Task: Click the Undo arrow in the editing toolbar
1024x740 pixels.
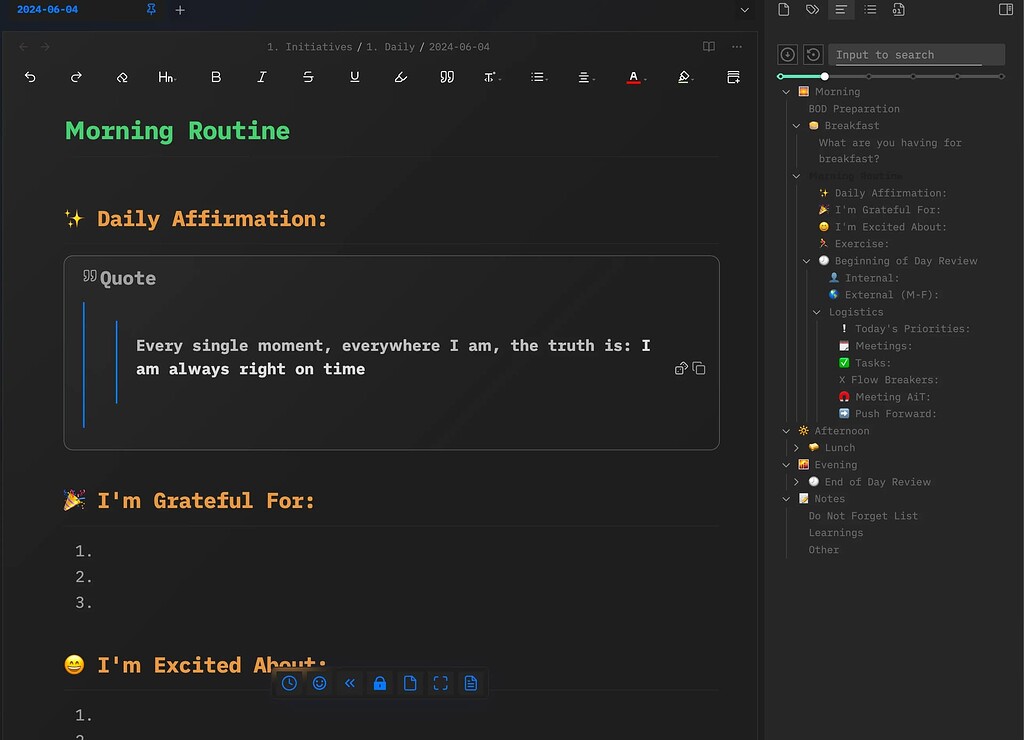Action: click(30, 77)
